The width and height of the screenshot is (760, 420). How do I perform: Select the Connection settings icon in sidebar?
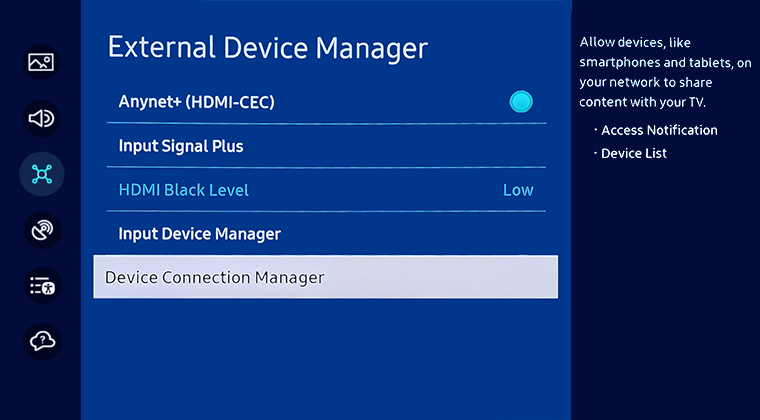point(41,174)
